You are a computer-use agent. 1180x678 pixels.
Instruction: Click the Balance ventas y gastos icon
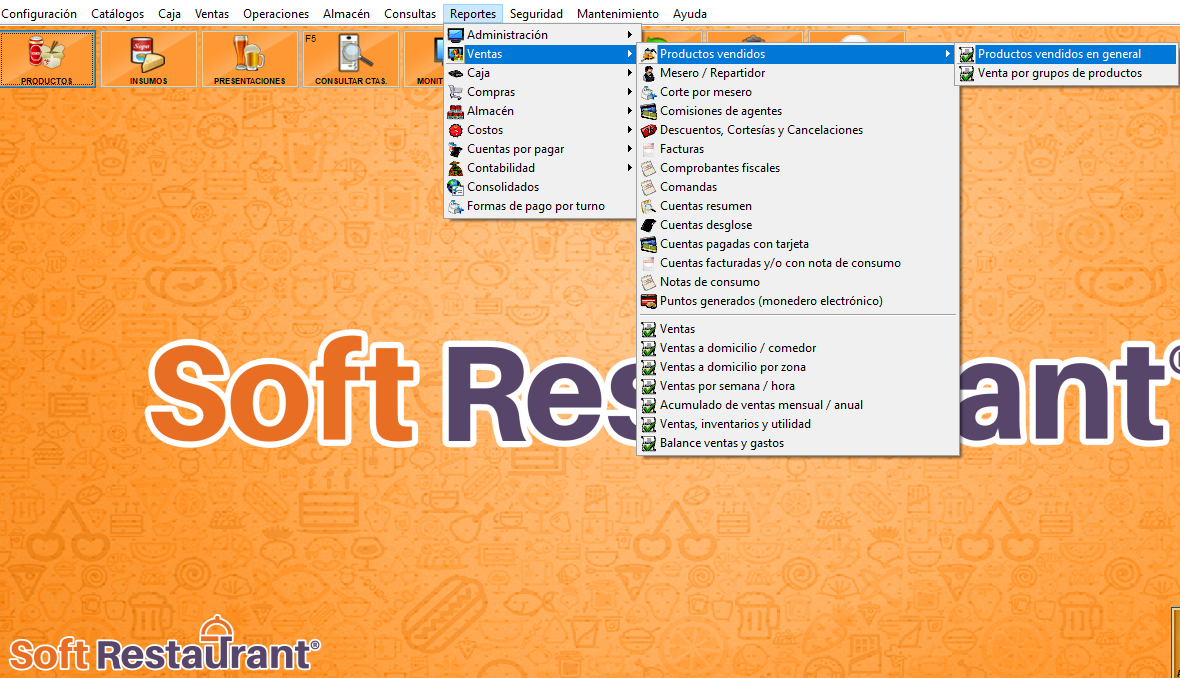pyautogui.click(x=649, y=443)
